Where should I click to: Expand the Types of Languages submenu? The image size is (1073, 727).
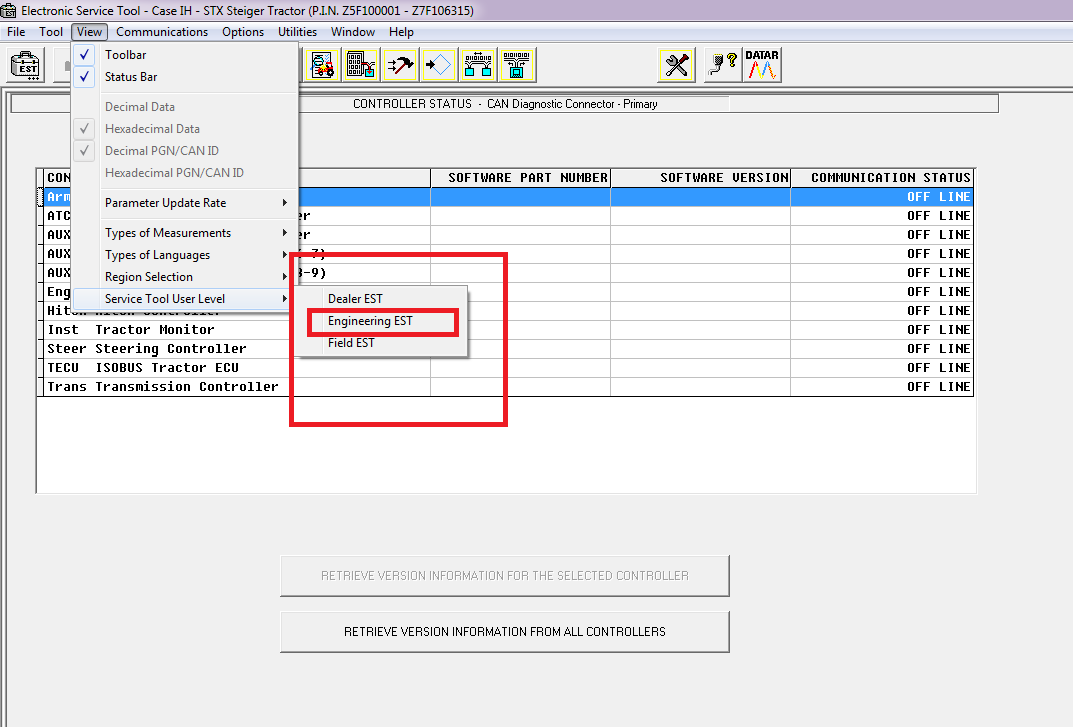185,255
